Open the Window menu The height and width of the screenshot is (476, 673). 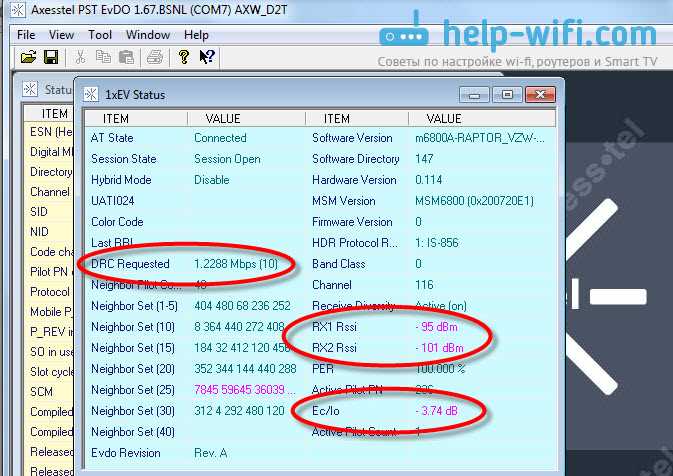point(148,35)
